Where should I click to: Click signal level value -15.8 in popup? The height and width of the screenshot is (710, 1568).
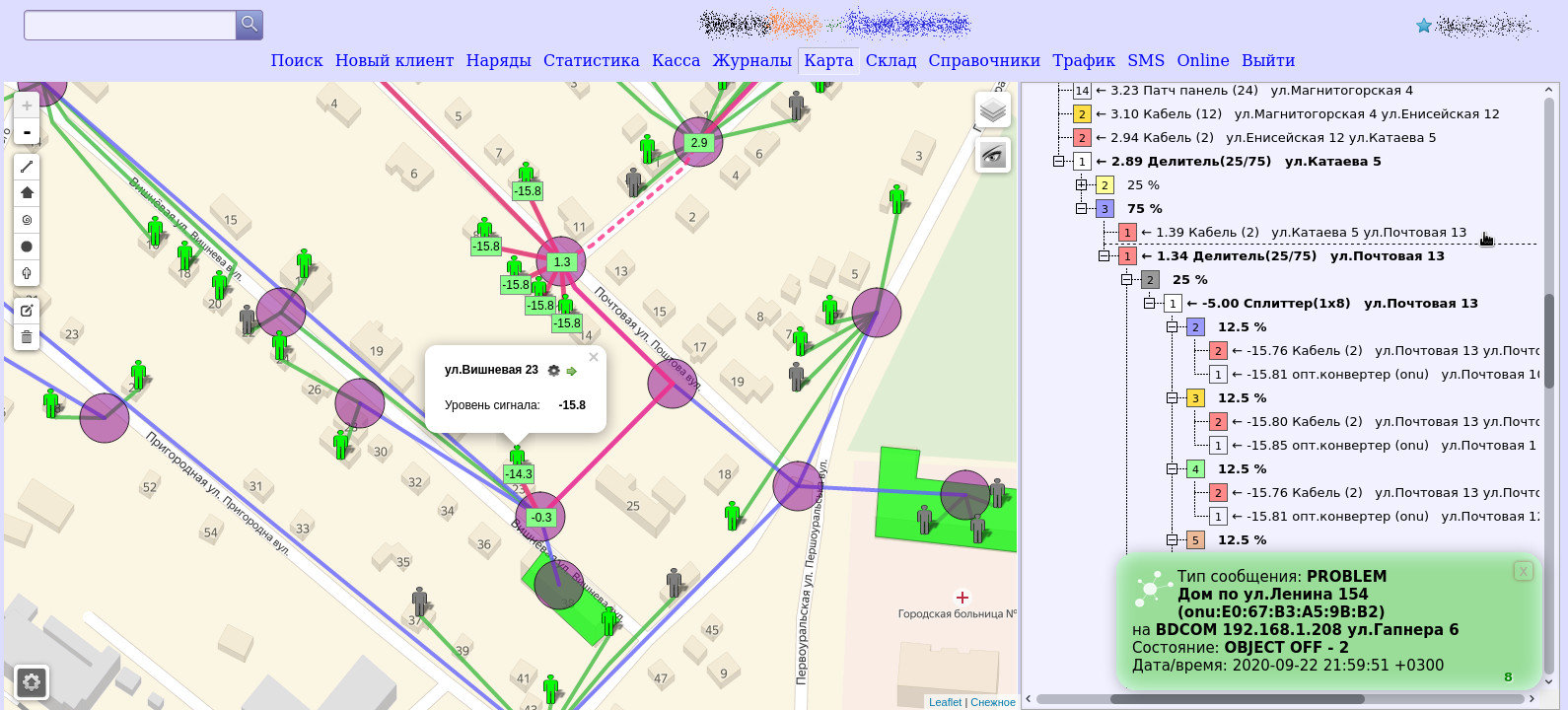click(572, 405)
